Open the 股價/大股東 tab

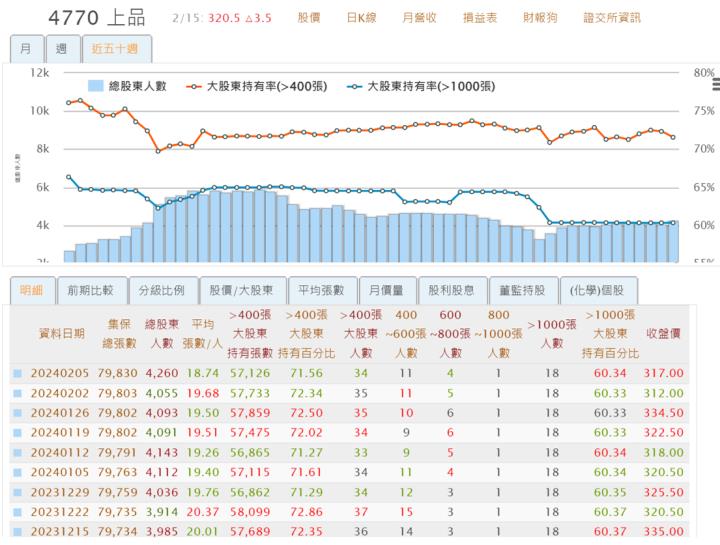point(242,290)
